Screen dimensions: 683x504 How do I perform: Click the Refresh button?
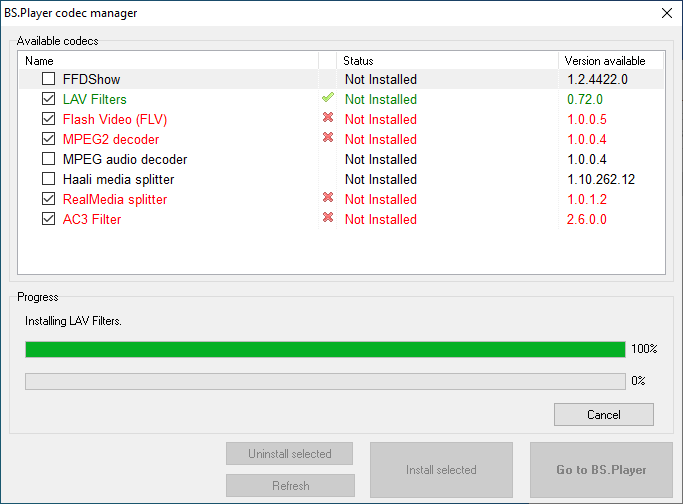(x=290, y=485)
